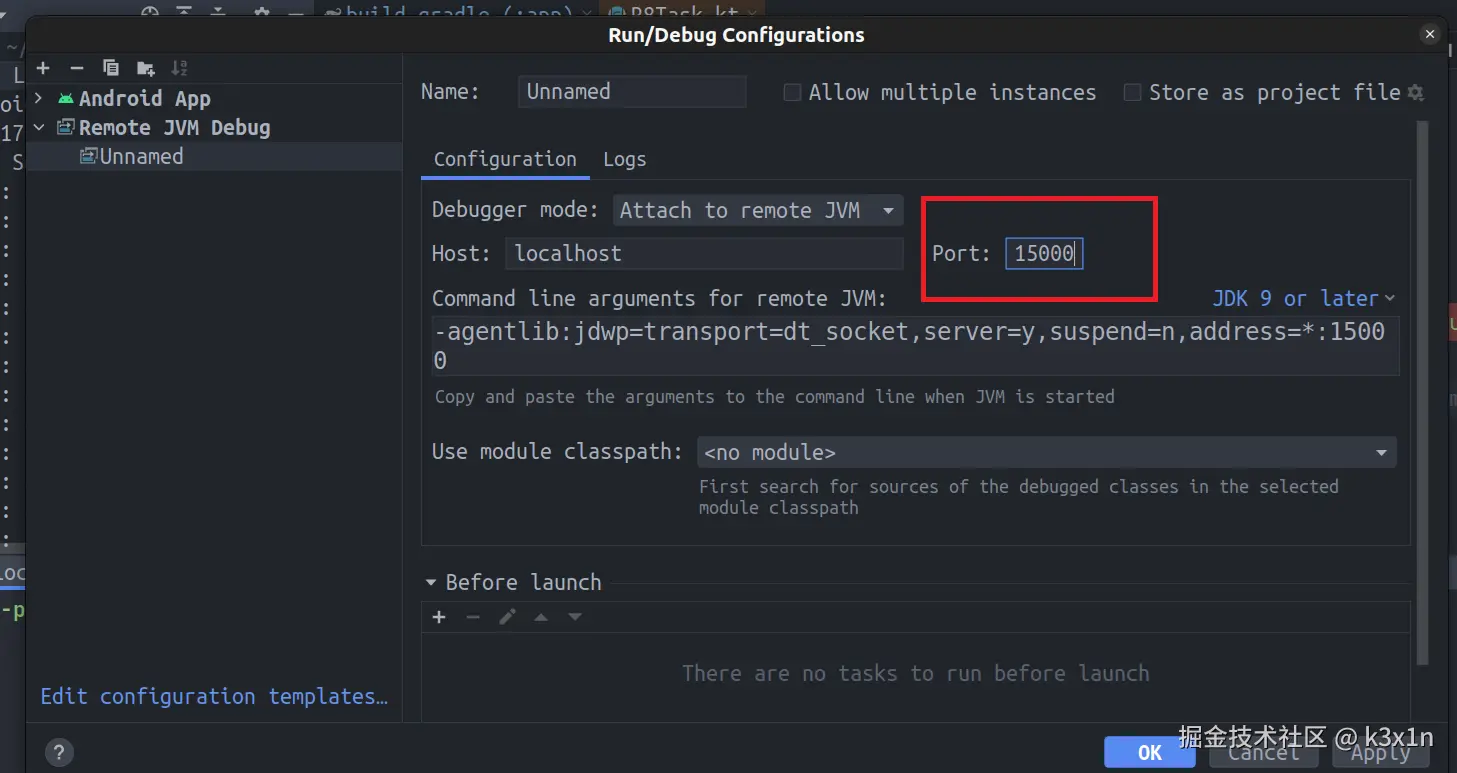
Task: Click the Apply button
Action: click(1380, 753)
